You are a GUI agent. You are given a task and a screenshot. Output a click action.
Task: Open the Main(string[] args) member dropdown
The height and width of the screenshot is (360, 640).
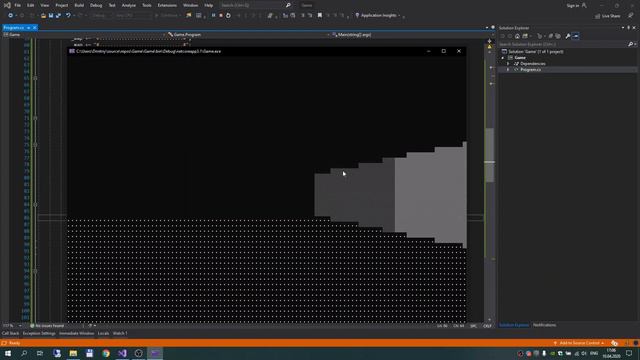412,35
